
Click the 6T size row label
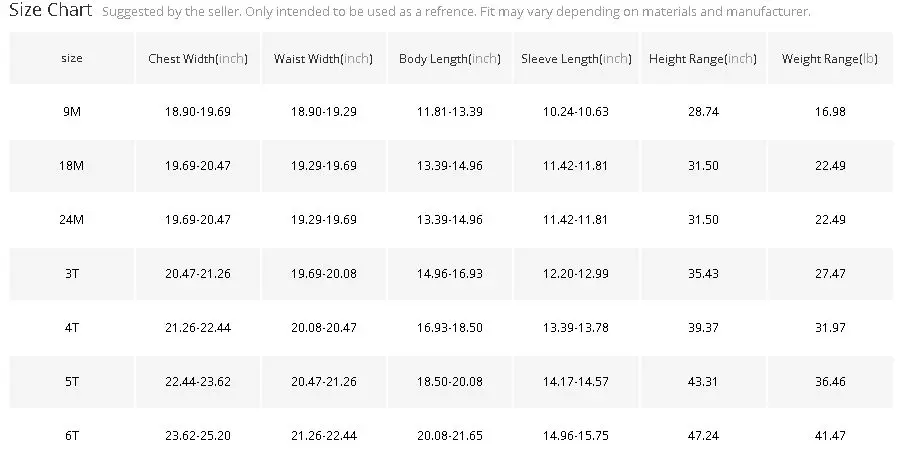[71, 436]
